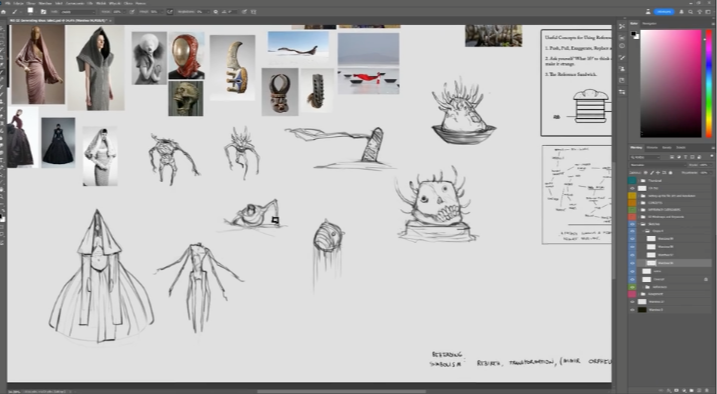Viewport: 717px width, 394px height.
Task: Switch to the Navigator panel tab
Action: click(x=649, y=23)
